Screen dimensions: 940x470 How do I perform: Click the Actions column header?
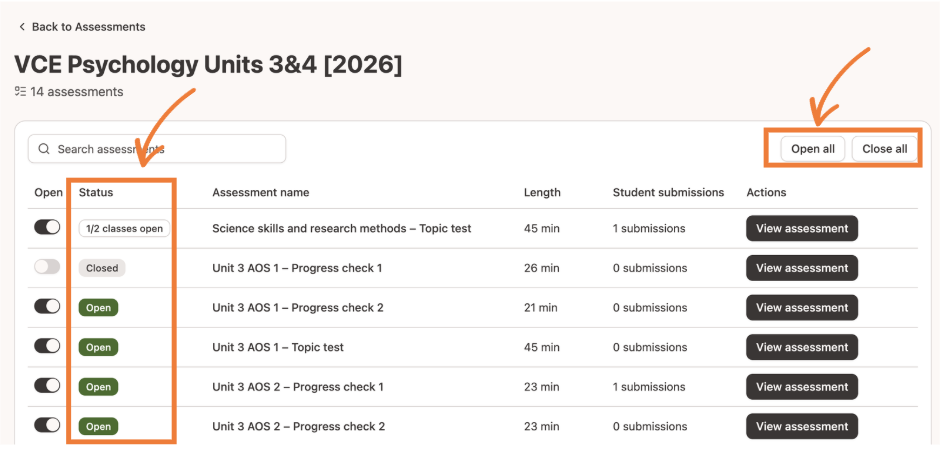click(766, 192)
